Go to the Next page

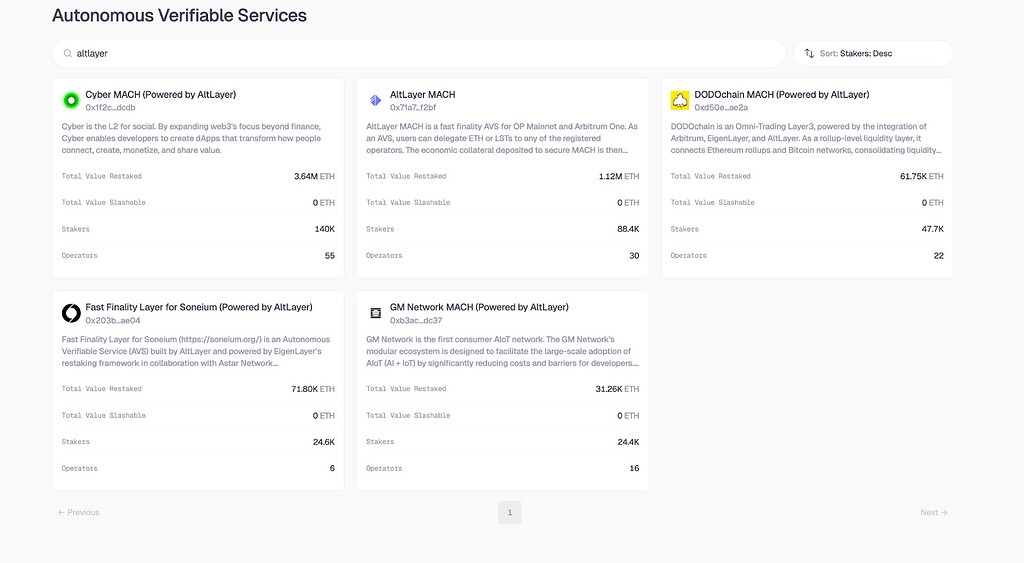[933, 512]
